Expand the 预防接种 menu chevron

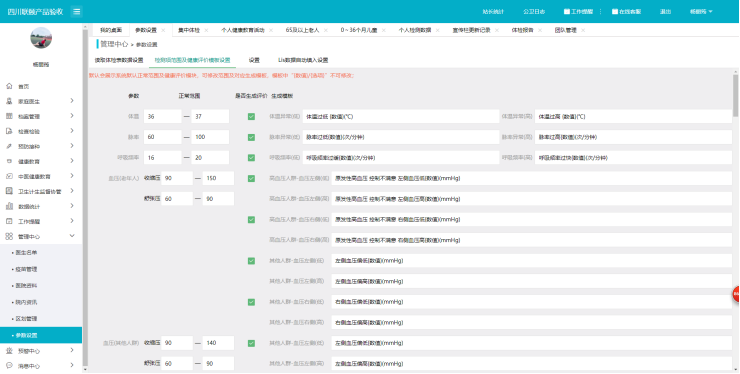pyautogui.click(x=72, y=146)
